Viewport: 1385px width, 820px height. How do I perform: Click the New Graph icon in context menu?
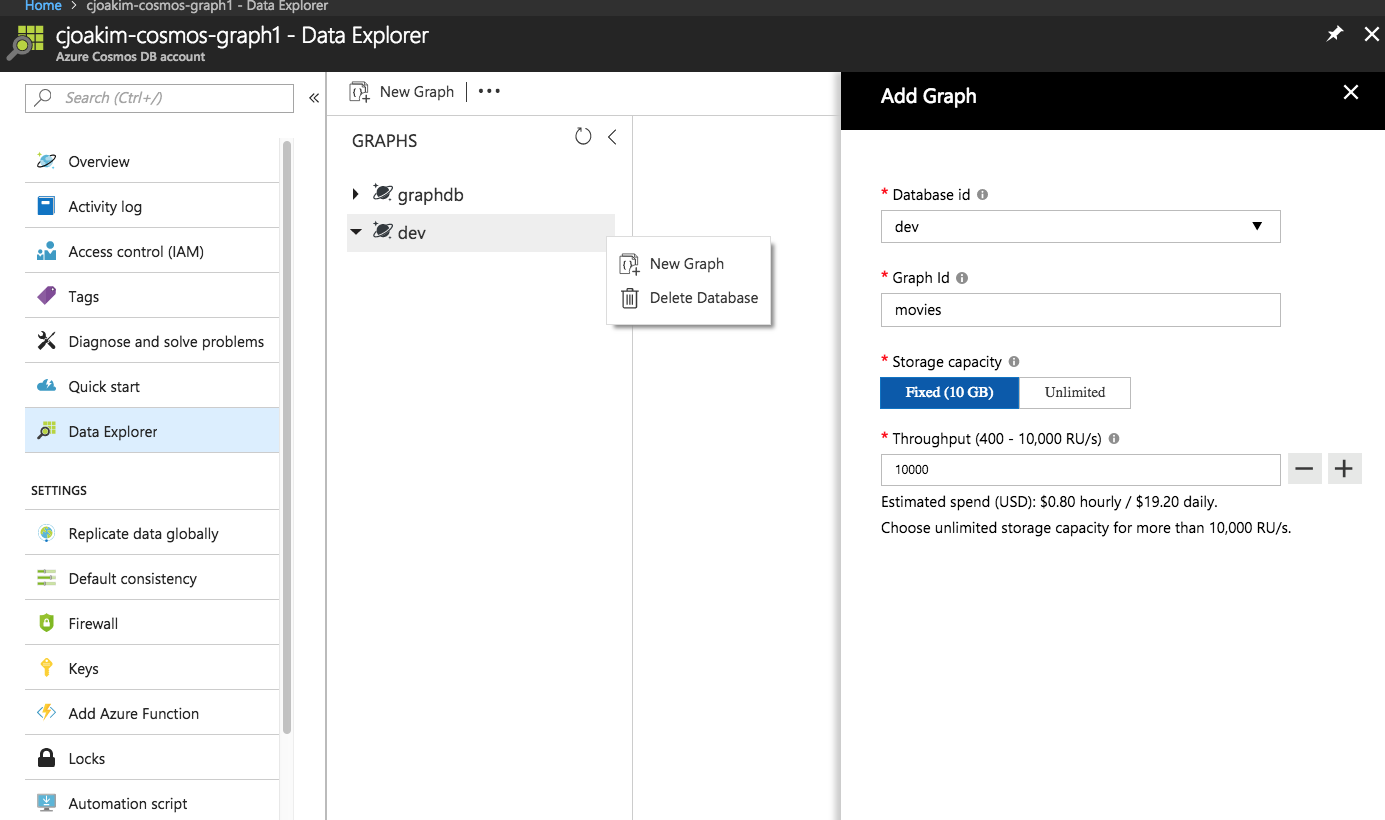(629, 264)
